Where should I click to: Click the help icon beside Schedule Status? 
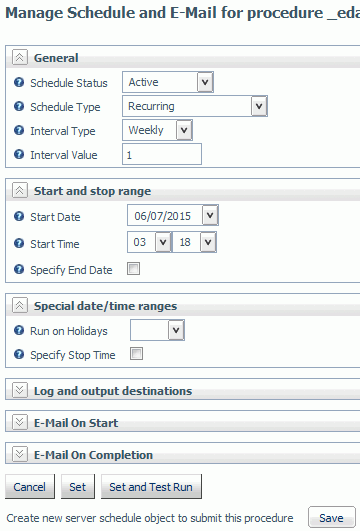pyautogui.click(x=19, y=82)
